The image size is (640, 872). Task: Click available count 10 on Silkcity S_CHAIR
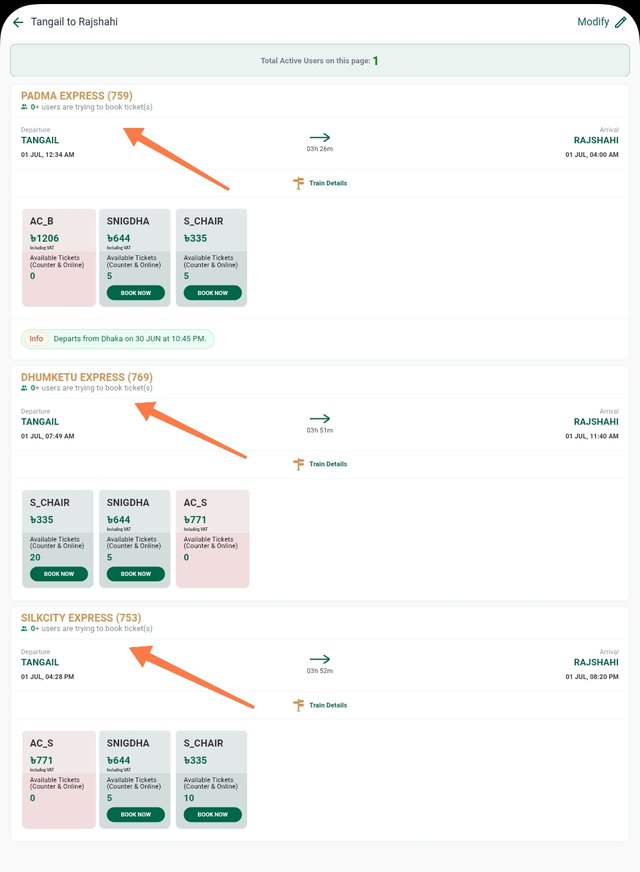189,798
